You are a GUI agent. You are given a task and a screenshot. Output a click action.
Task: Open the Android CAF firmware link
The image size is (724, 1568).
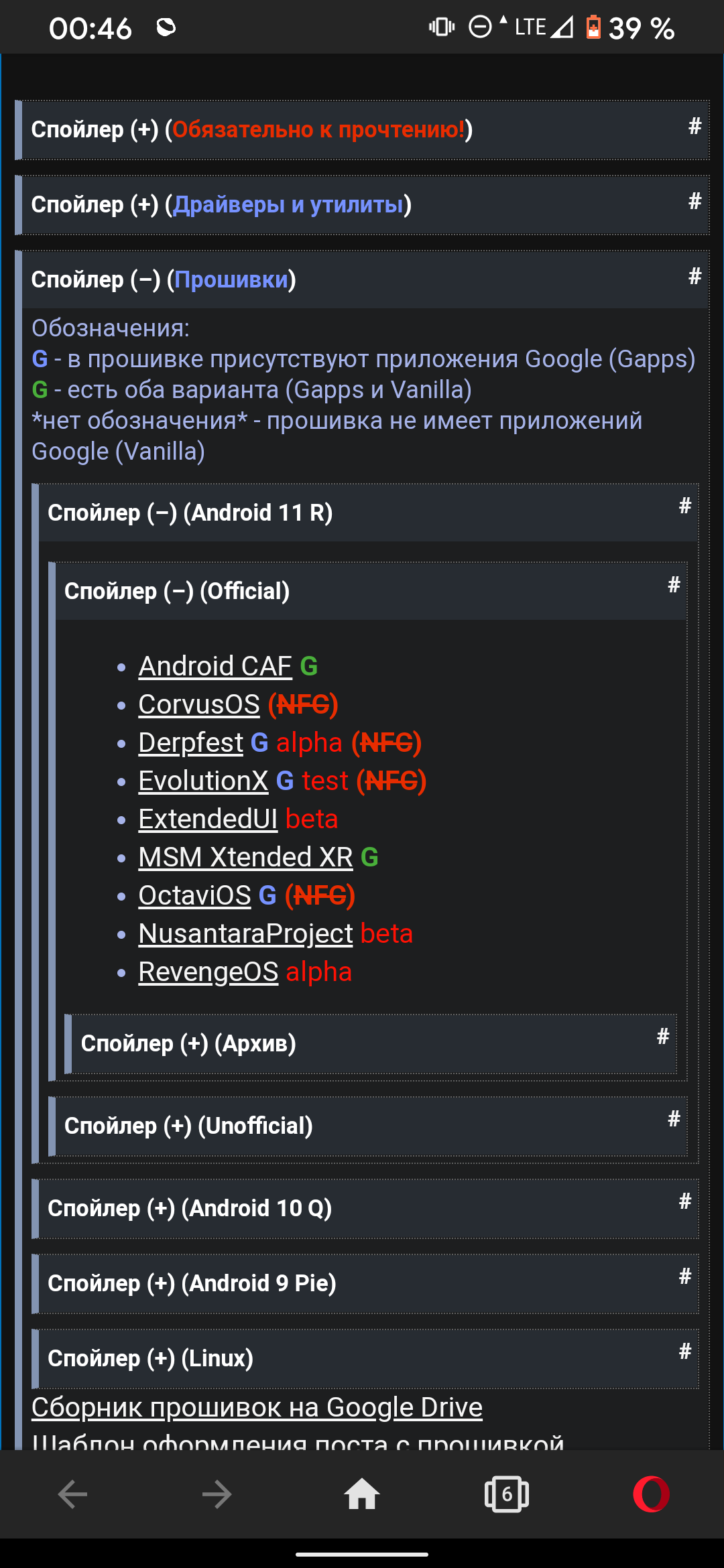click(215, 666)
